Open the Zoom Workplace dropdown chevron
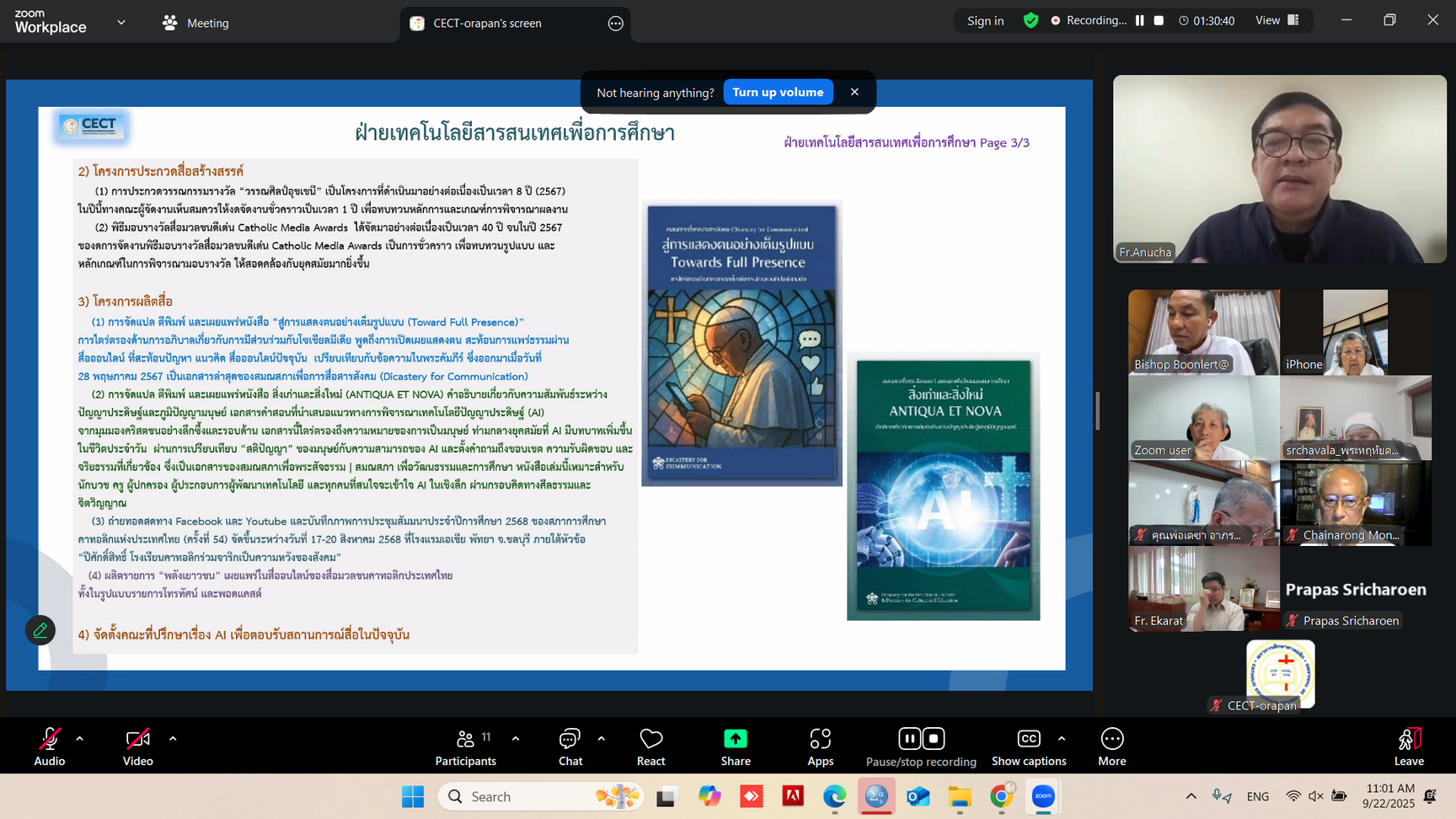This screenshot has height=819, width=1456. (x=121, y=23)
